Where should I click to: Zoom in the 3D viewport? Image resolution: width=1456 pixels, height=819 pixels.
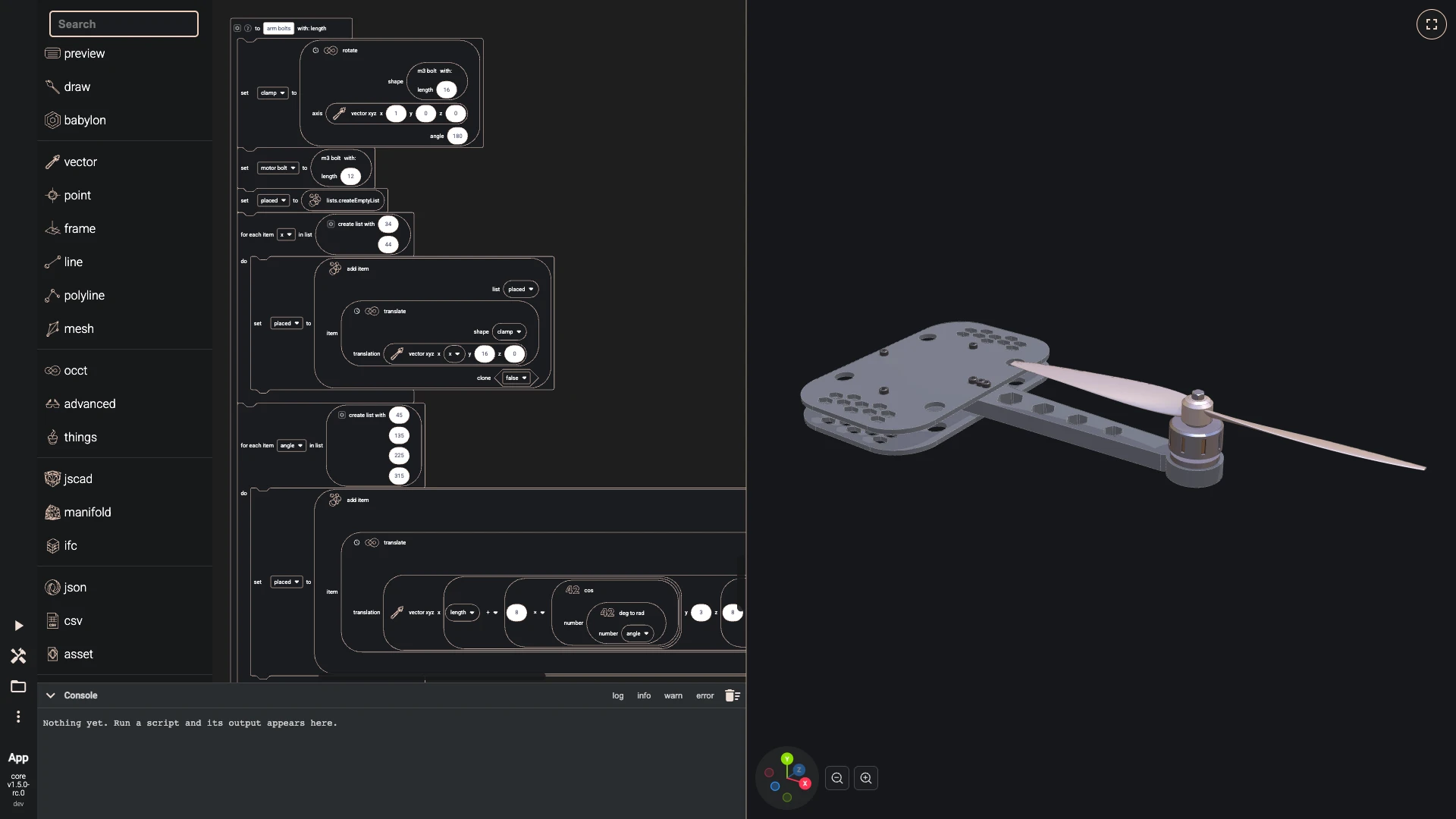[866, 778]
